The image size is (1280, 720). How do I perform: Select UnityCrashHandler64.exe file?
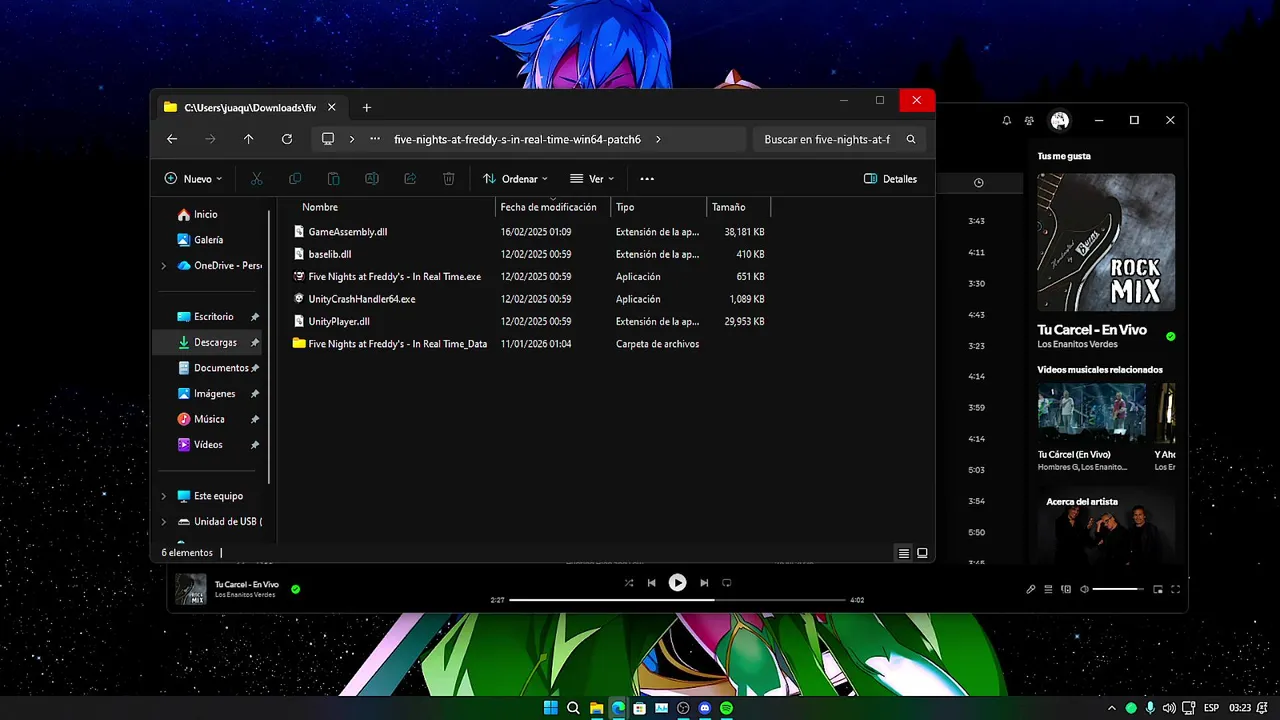coord(361,299)
